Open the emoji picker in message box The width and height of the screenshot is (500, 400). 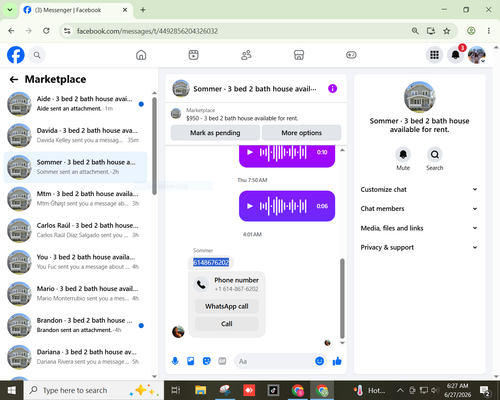coord(319,361)
